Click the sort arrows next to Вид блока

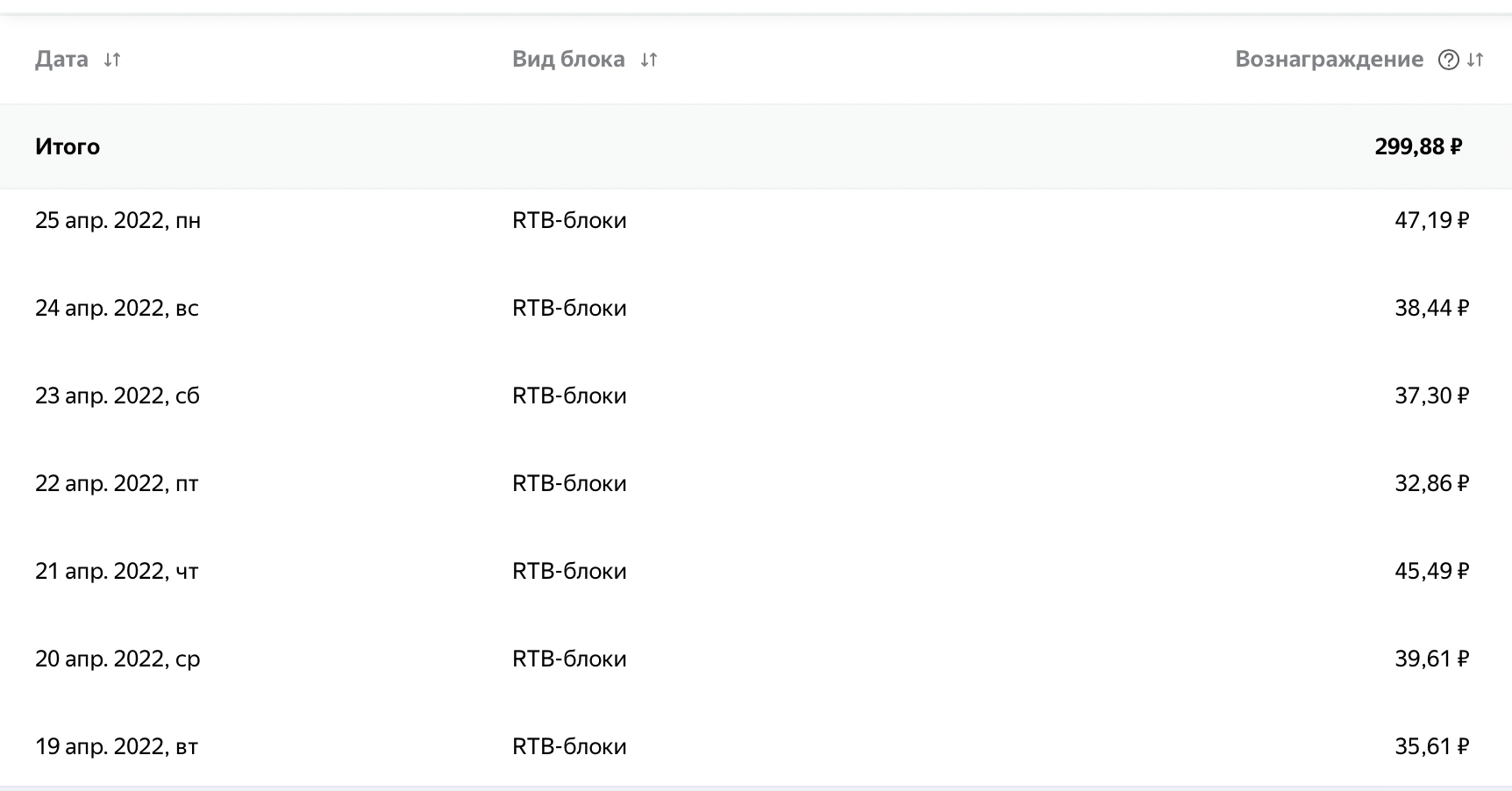[x=649, y=60]
